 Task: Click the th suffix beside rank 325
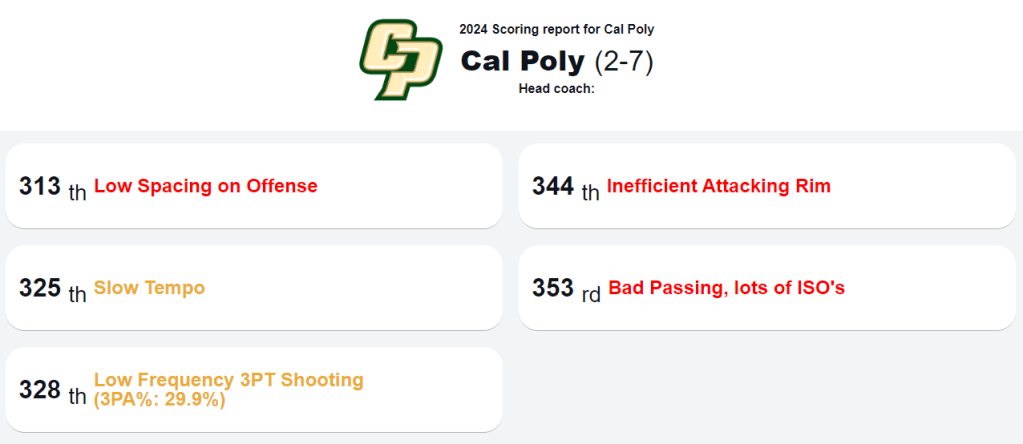tap(77, 294)
